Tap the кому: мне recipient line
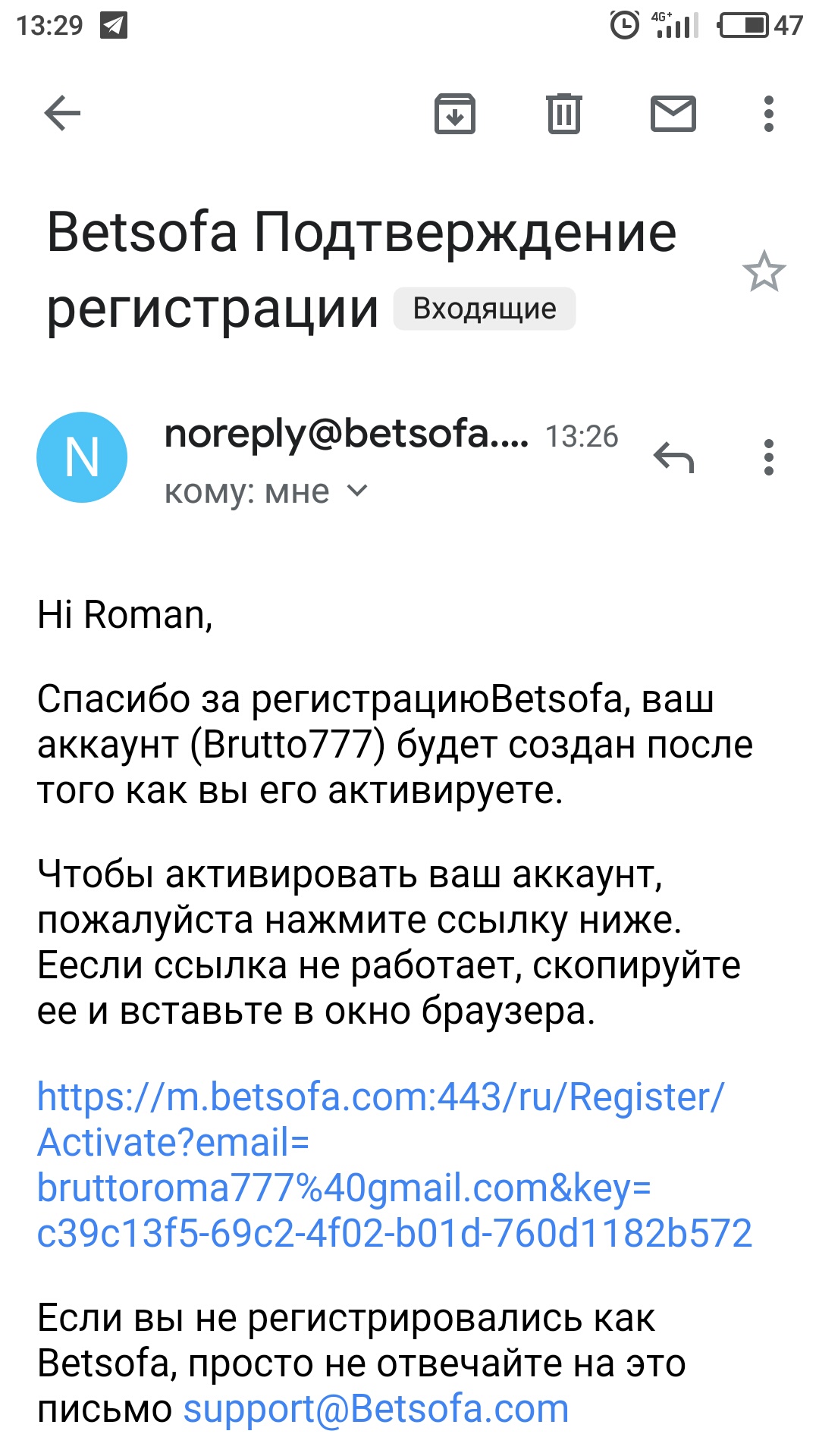The width and height of the screenshot is (819, 1456). click(x=247, y=492)
